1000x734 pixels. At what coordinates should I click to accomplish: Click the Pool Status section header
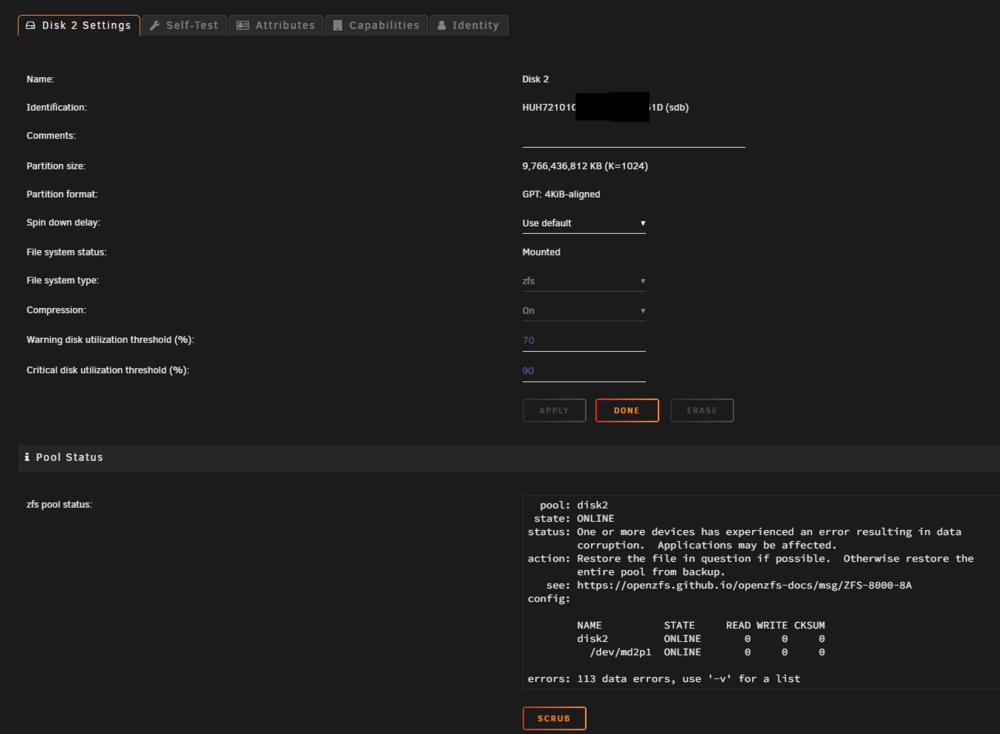click(509, 458)
